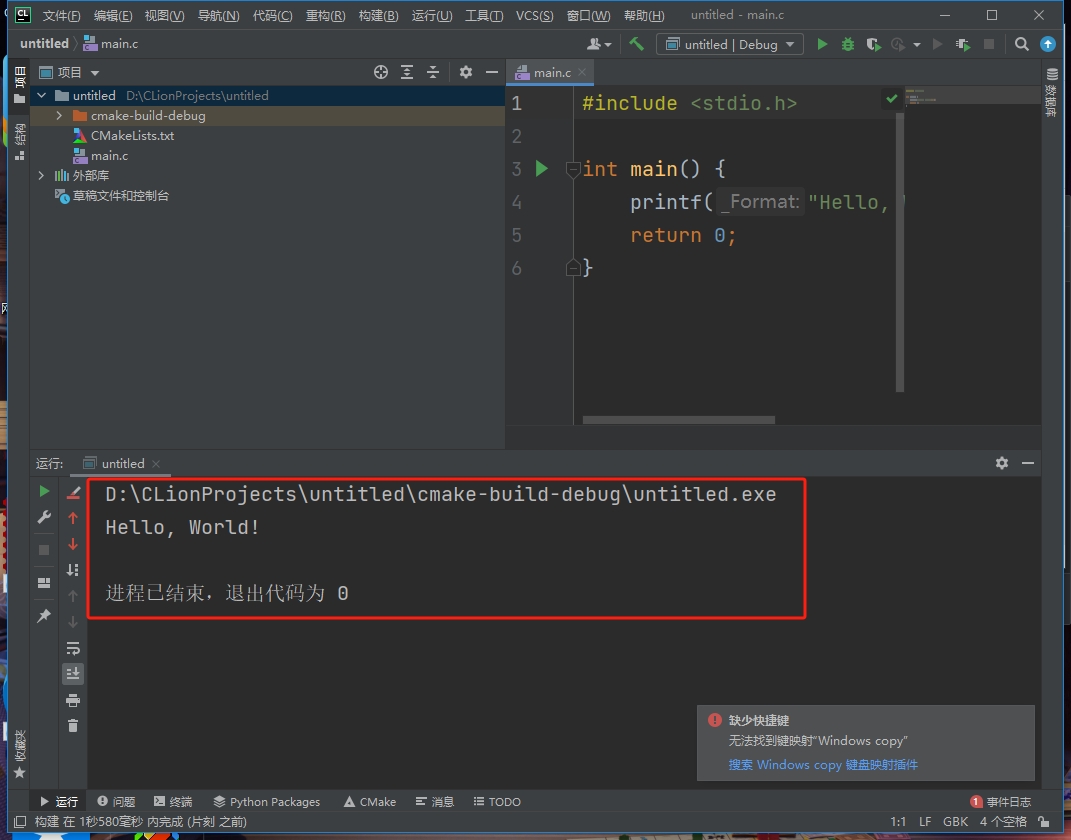Open the Search Everywhere magnifier
The width and height of the screenshot is (1071, 840).
[1021, 44]
